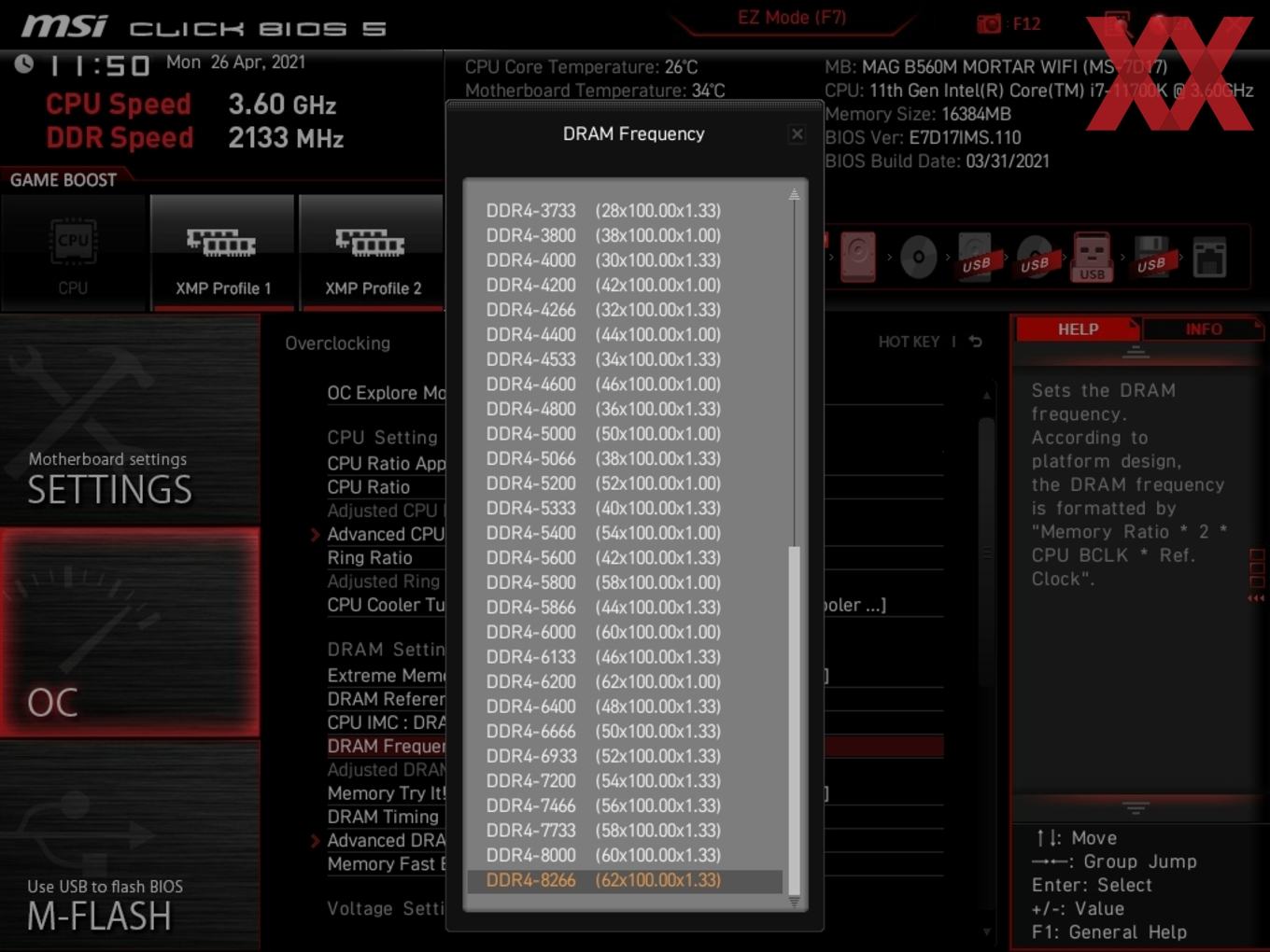This screenshot has width=1270, height=952.
Task: Select DDR4-4000 frequency
Action: pos(625,260)
